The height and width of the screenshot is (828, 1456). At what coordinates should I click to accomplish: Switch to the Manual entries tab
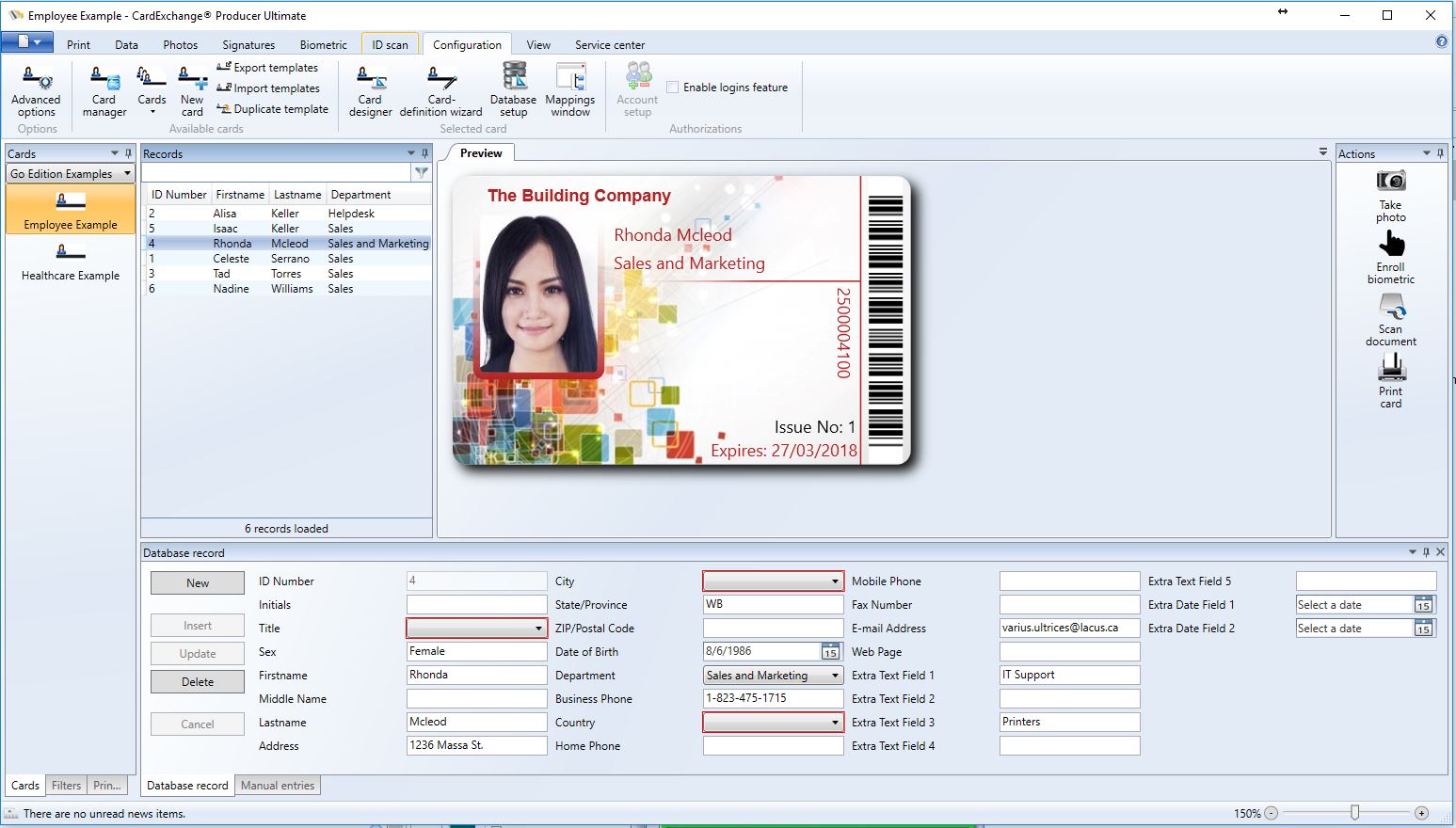pos(278,785)
